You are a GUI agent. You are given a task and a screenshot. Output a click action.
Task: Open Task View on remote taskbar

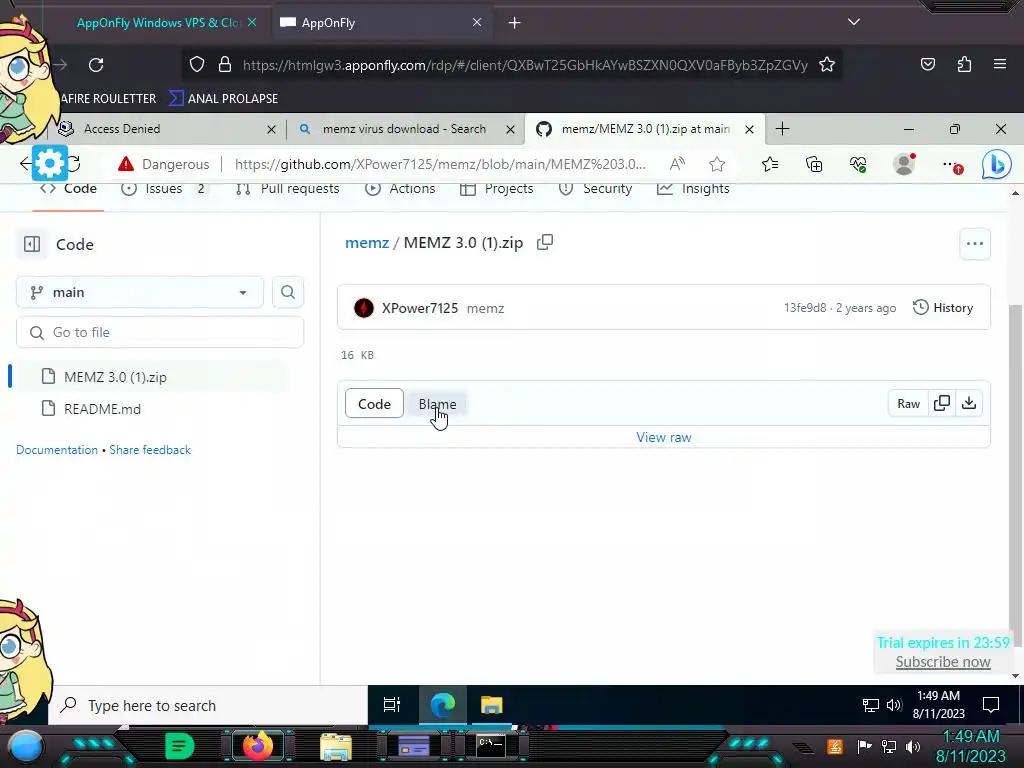pyautogui.click(x=392, y=705)
